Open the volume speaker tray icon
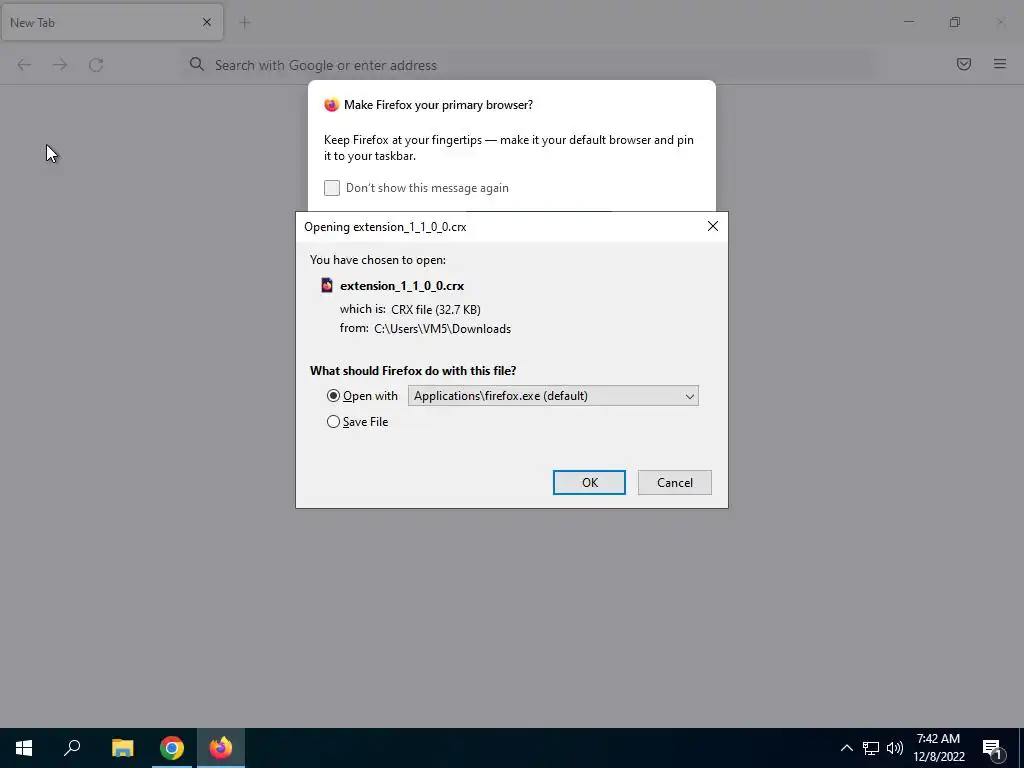 pyautogui.click(x=895, y=748)
